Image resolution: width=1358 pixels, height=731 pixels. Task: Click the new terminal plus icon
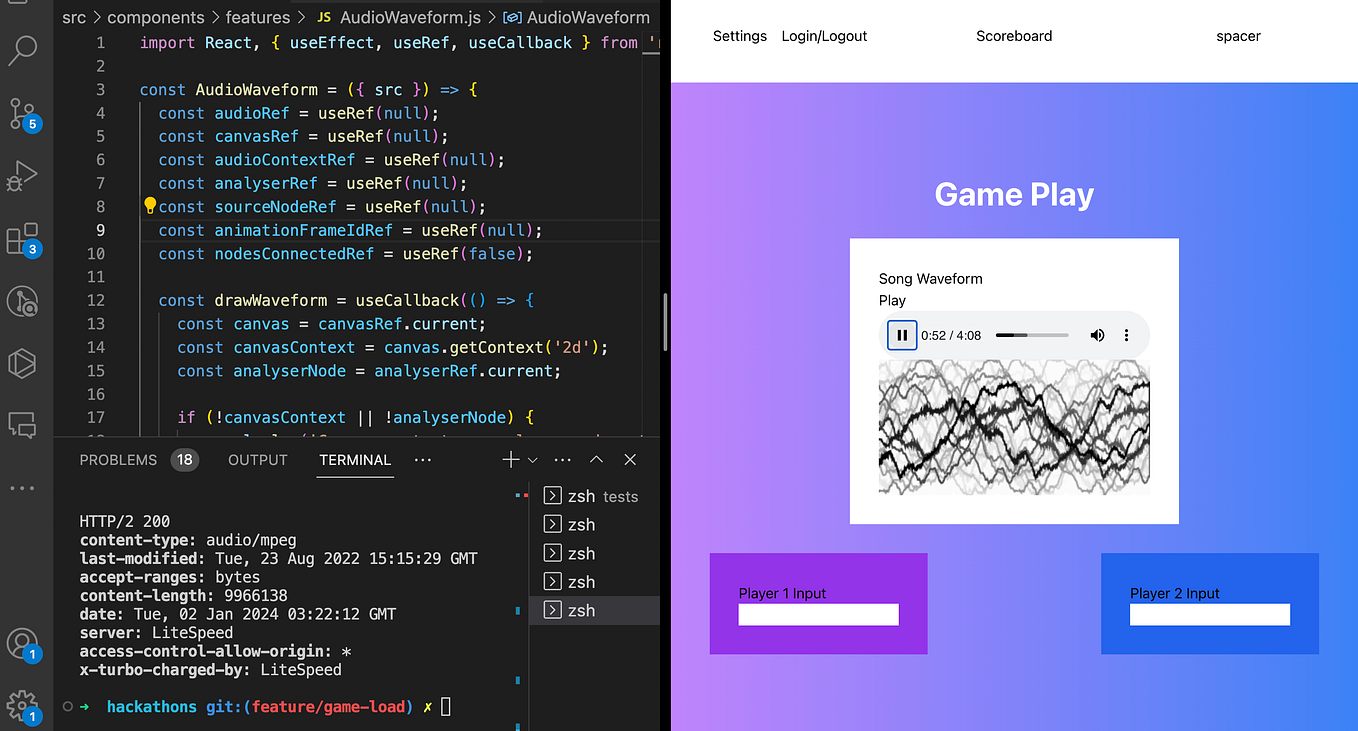tap(510, 460)
